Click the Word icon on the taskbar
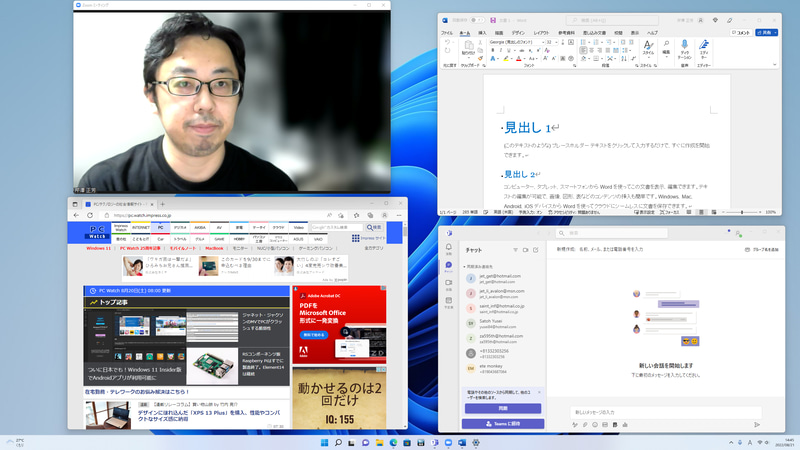The image size is (800, 450). point(462,442)
